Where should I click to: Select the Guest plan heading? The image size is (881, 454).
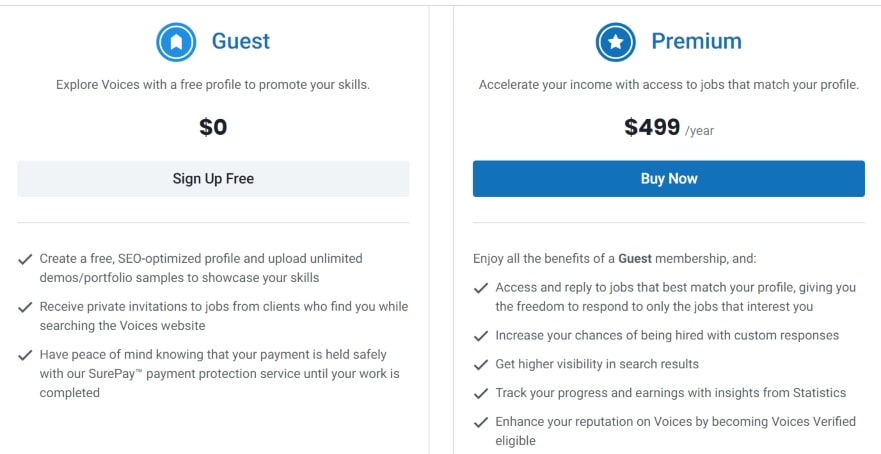point(240,41)
